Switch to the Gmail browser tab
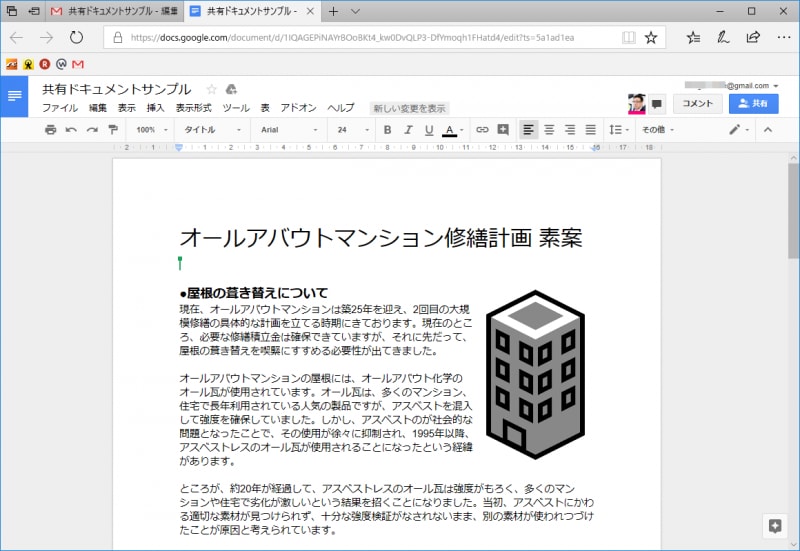This screenshot has height=551, width=800. coord(115,11)
